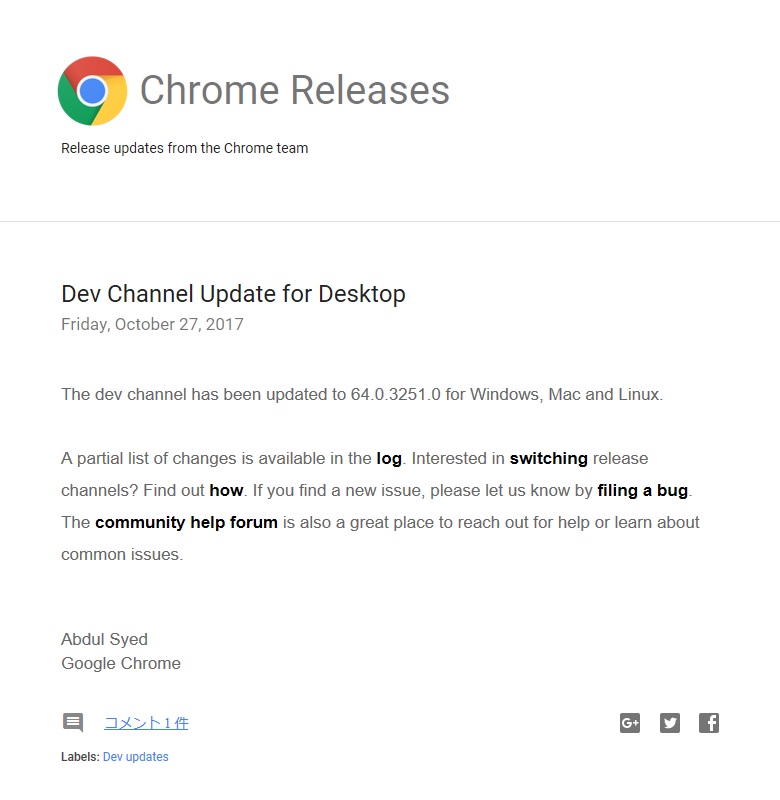Select the "Release updates from the Chrome team" tagline

(x=184, y=147)
